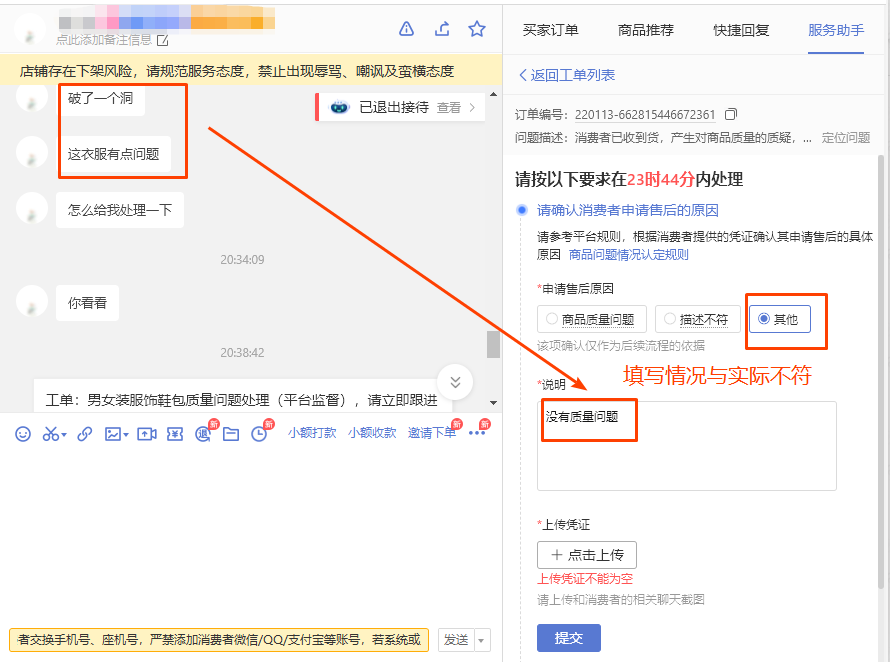This screenshot has width=890, height=662.
Task: Click the copy icon next to order number
Action: click(731, 114)
